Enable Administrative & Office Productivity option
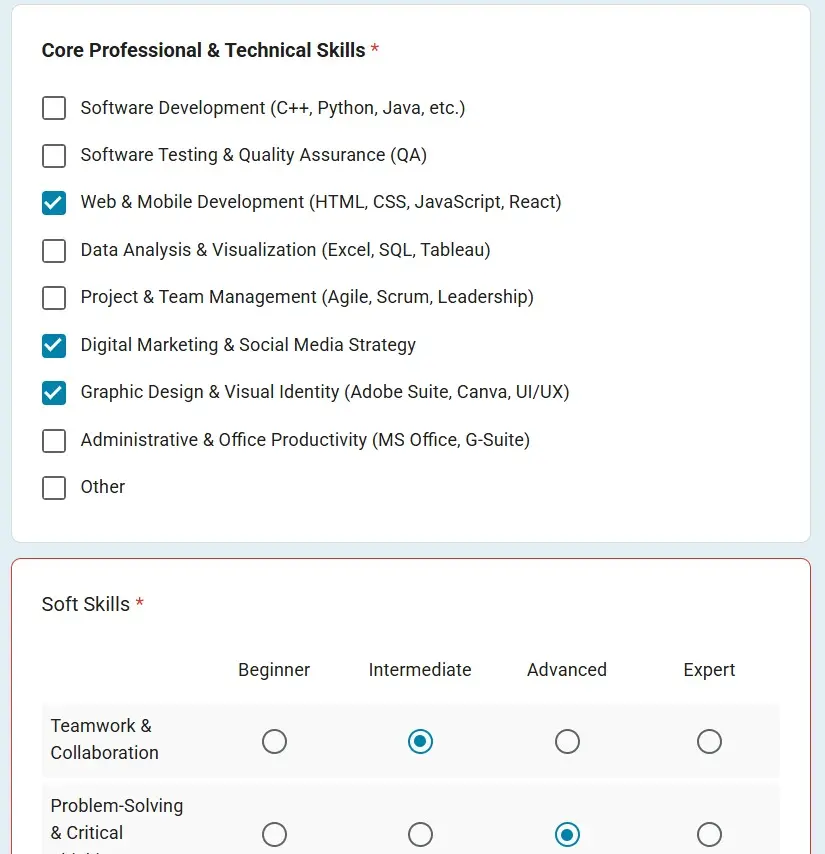Screen dimensions: 825x854 pyautogui.click(x=54, y=440)
